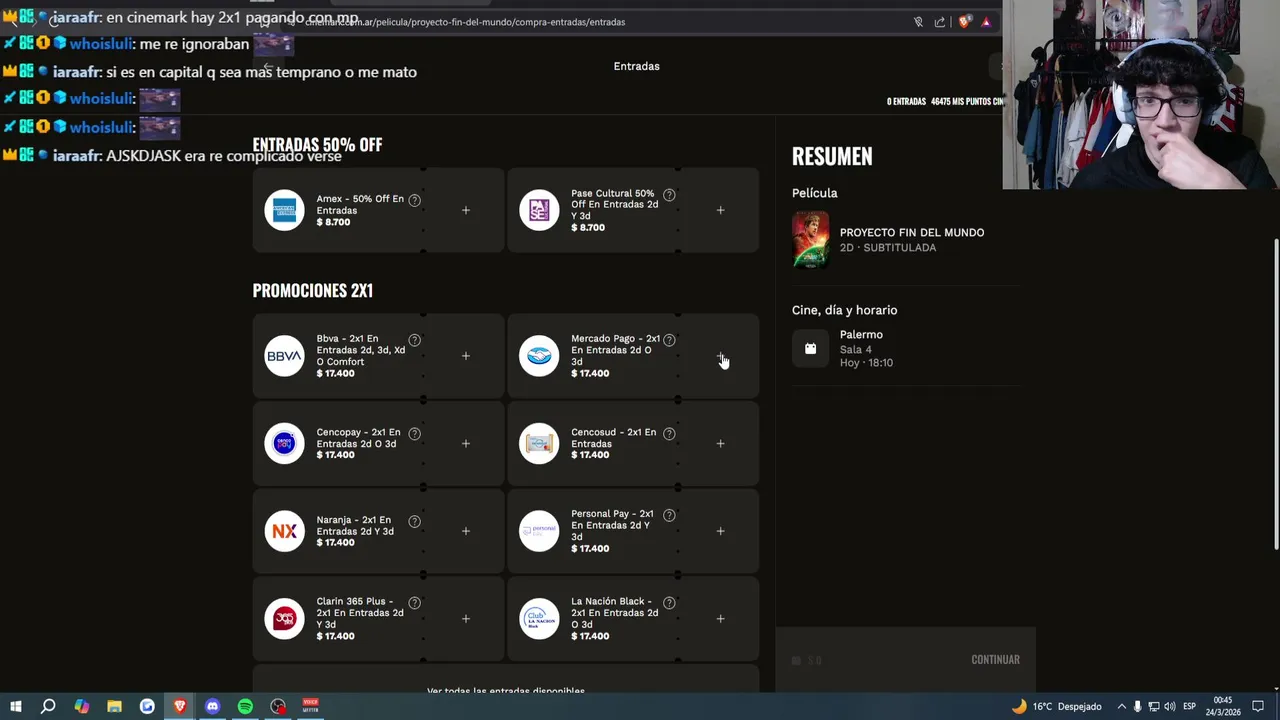Viewport: 1280px width, 720px height.
Task: Add a Clarin 365 Plus 2x1 ticket
Action: click(x=465, y=619)
